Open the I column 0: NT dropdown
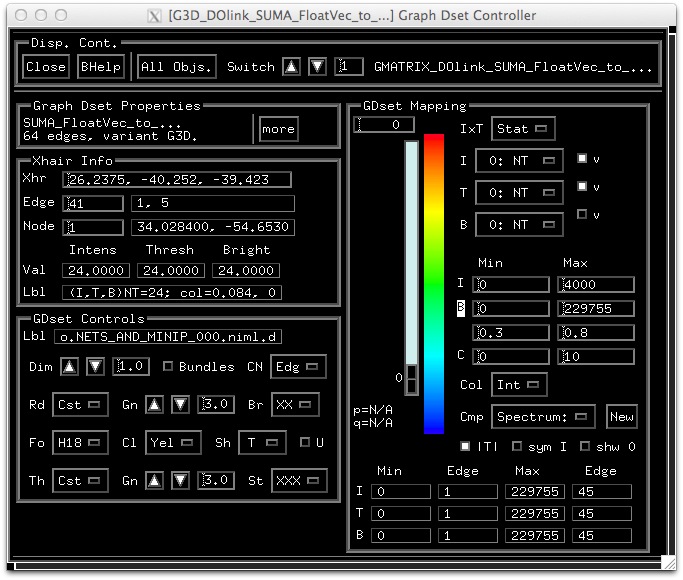 point(519,161)
